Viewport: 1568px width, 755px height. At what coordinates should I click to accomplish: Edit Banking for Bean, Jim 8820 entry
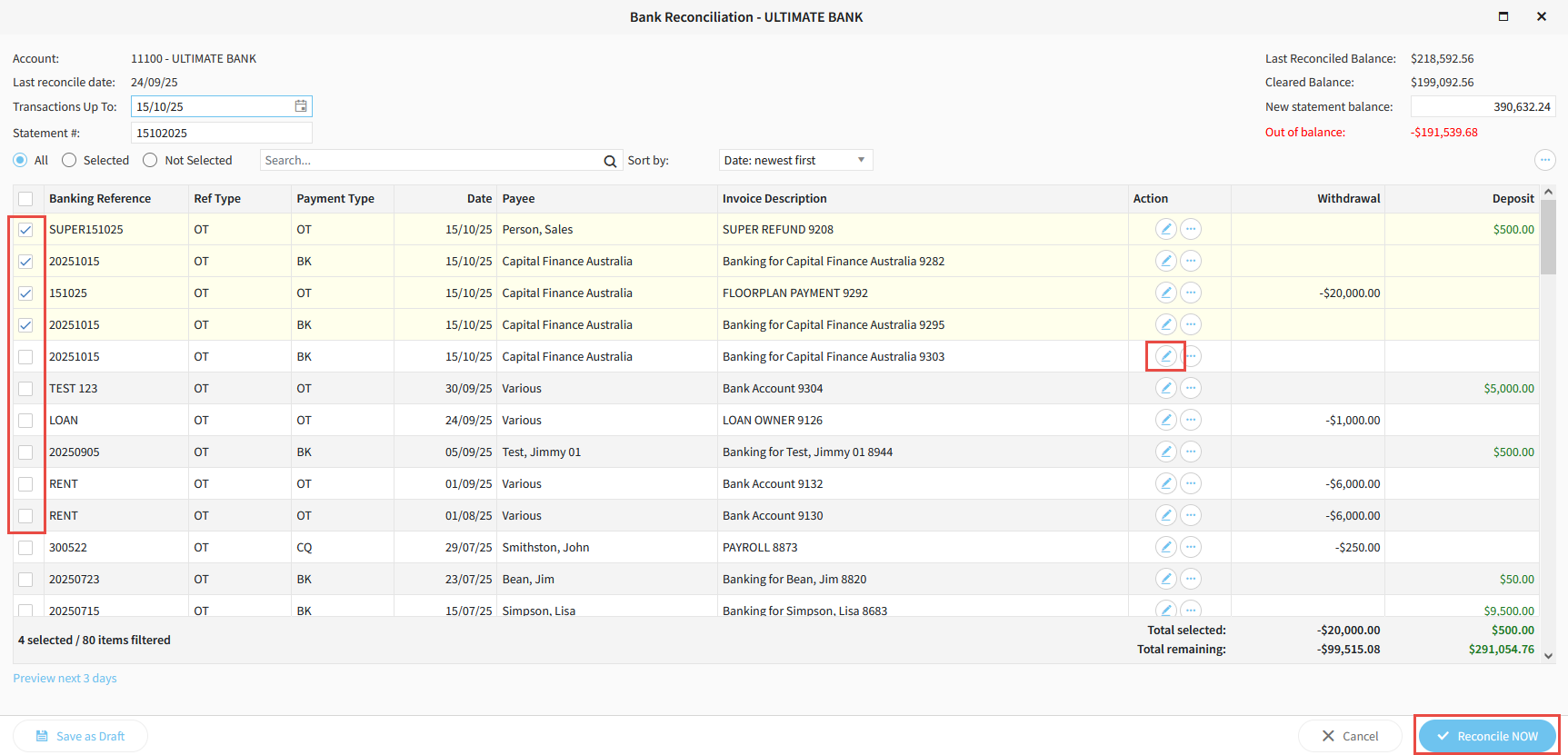point(1165,579)
